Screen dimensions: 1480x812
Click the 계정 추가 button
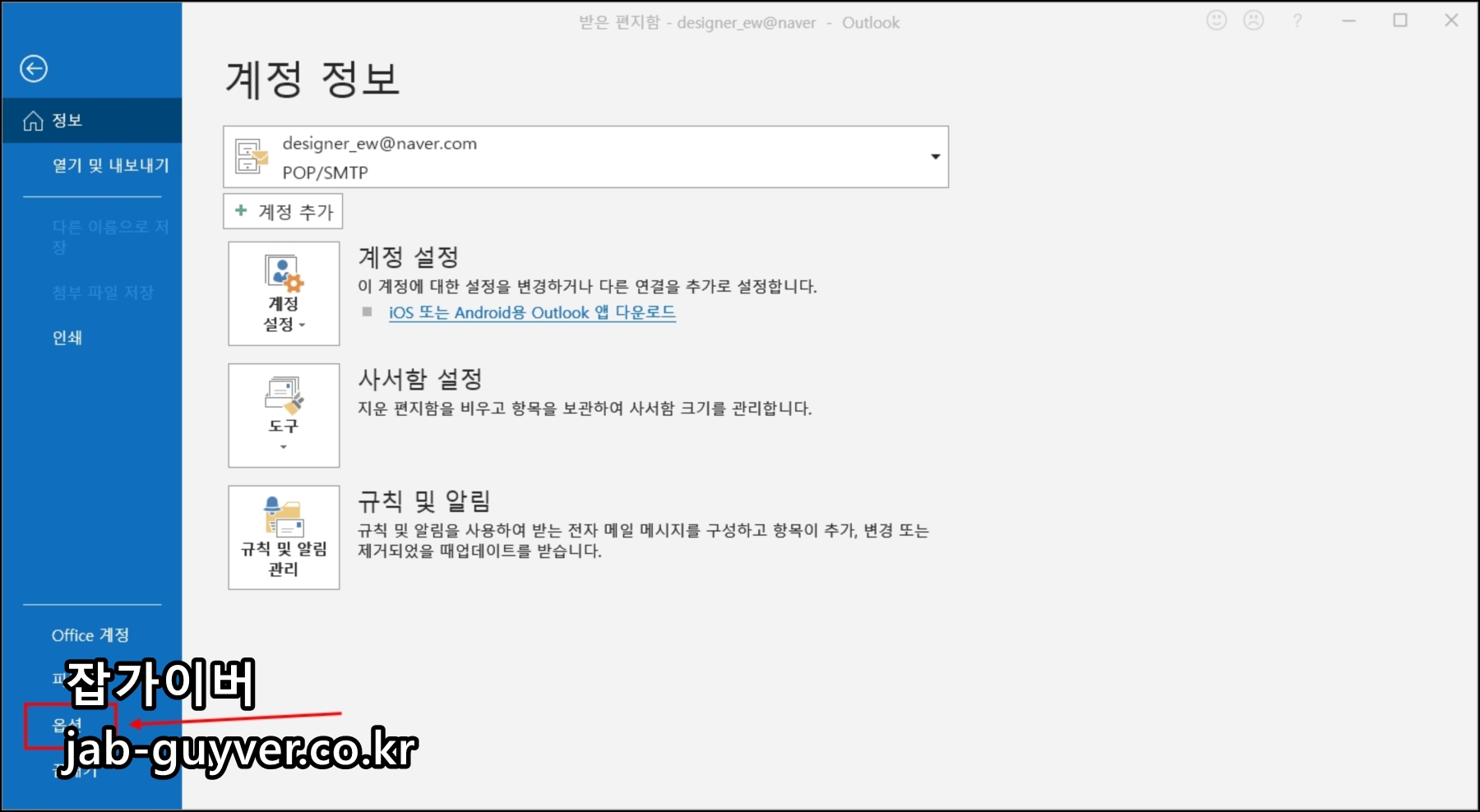pyautogui.click(x=283, y=211)
